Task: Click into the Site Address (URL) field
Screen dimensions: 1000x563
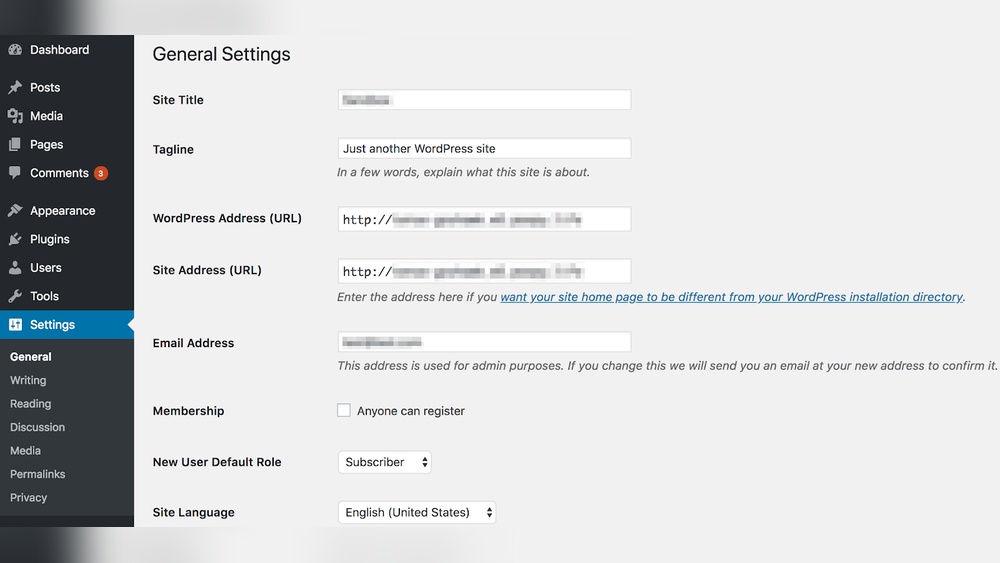Action: [x=485, y=271]
